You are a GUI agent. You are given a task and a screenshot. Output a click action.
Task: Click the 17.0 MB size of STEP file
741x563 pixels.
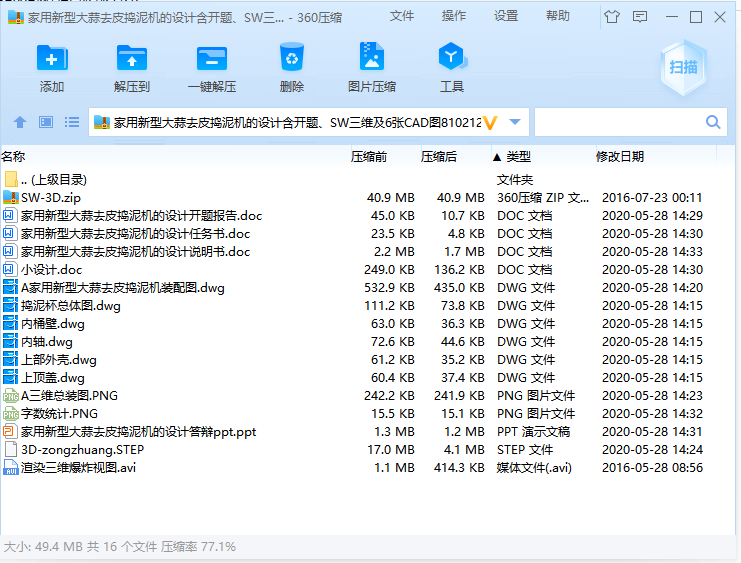point(390,449)
